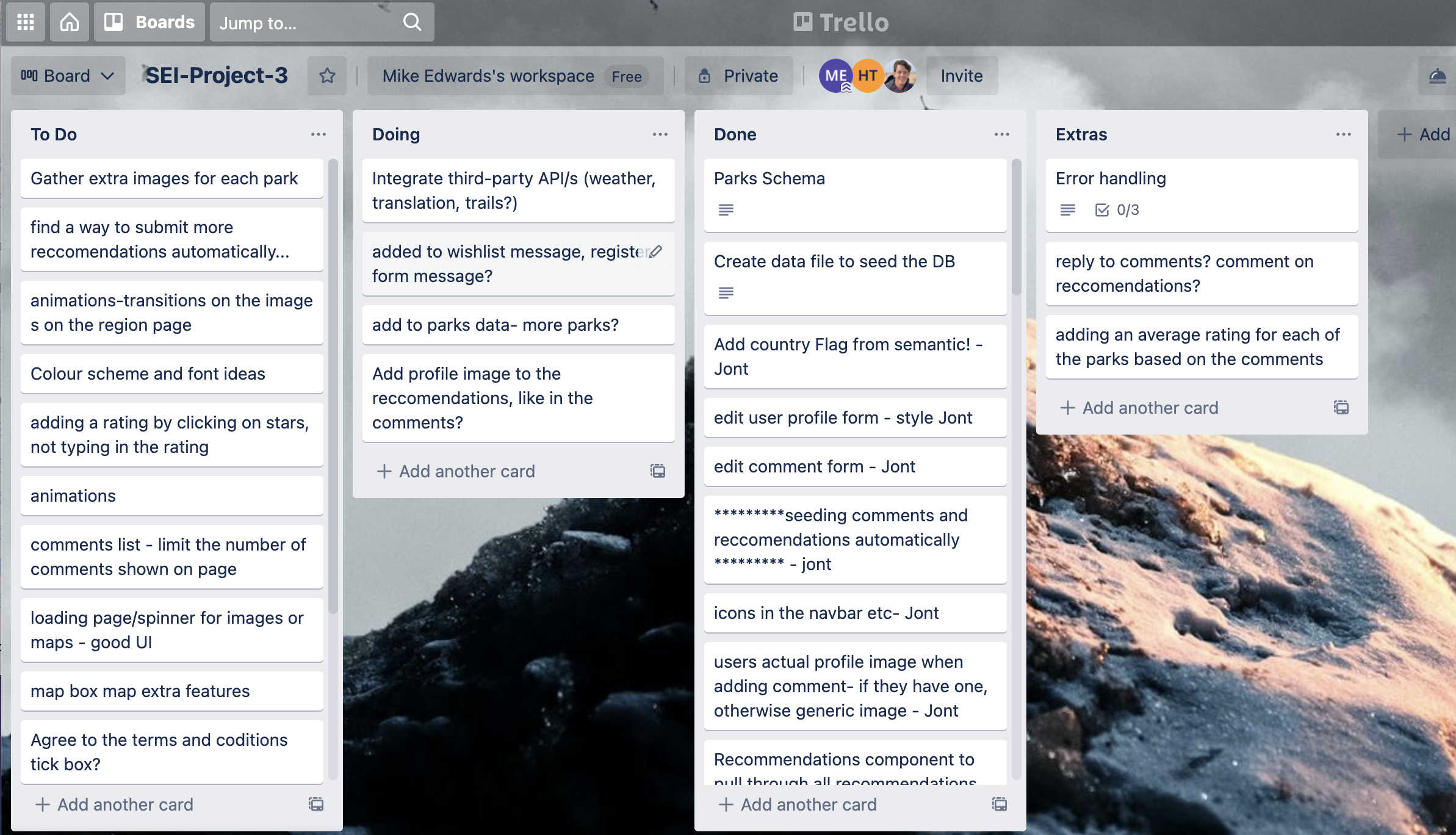This screenshot has height=835, width=1456.
Task: Open map box map extra features card
Action: click(172, 691)
